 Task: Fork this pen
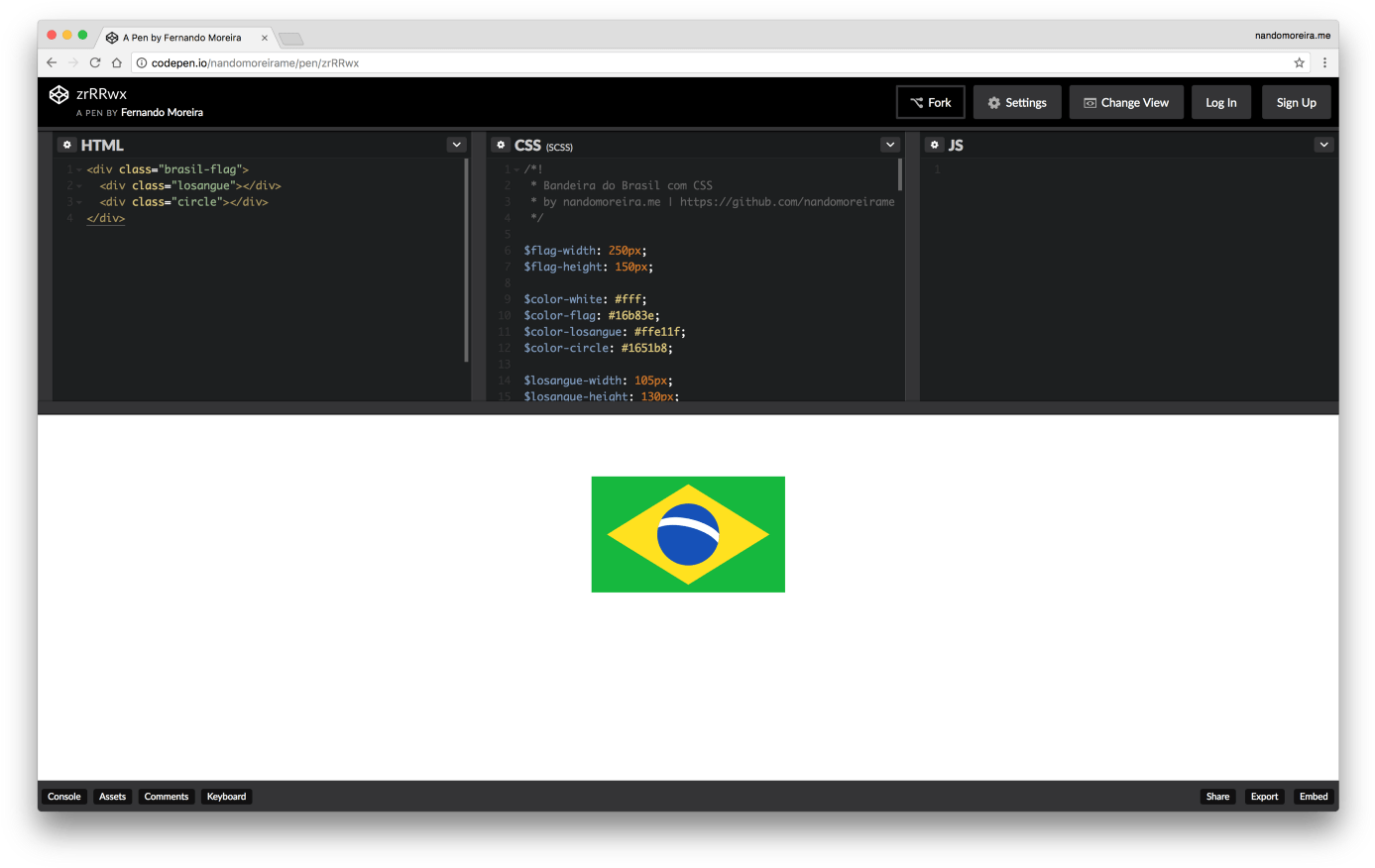pos(931,102)
